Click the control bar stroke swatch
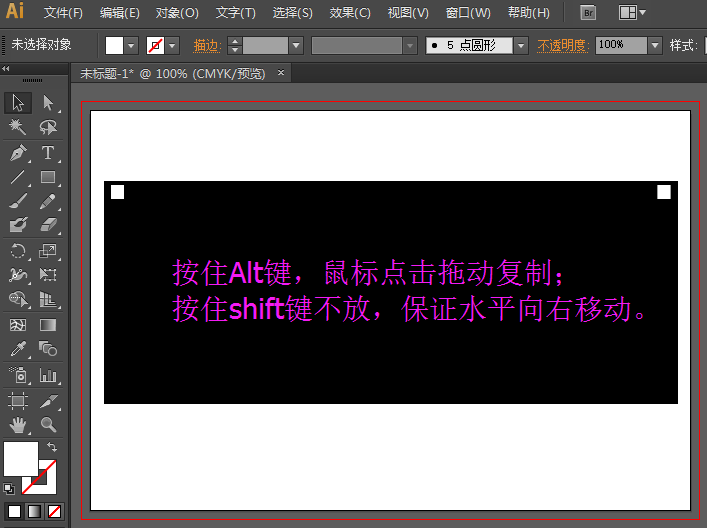The height and width of the screenshot is (528, 707). [155, 46]
